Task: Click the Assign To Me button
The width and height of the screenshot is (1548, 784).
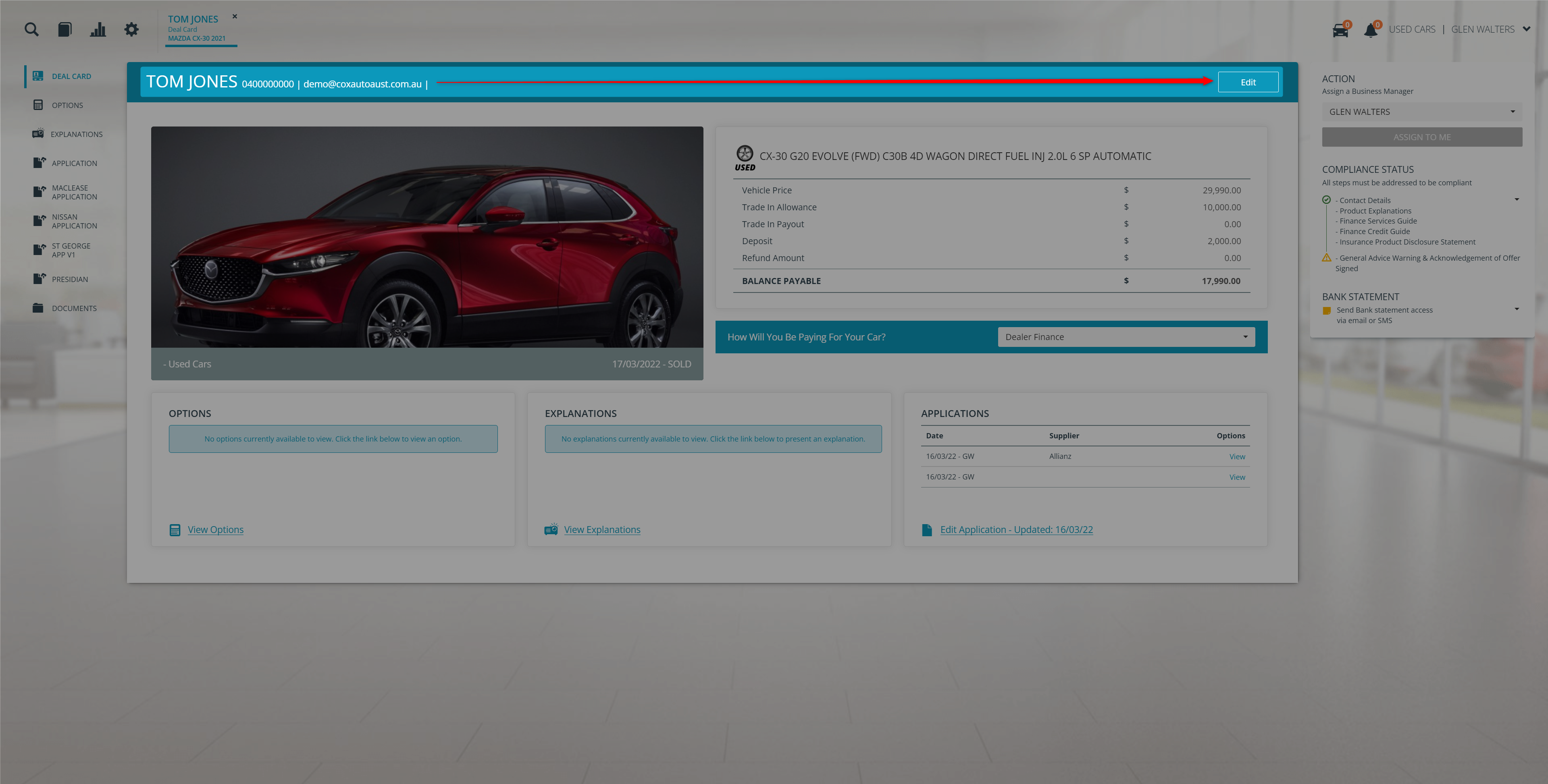Action: tap(1421, 137)
